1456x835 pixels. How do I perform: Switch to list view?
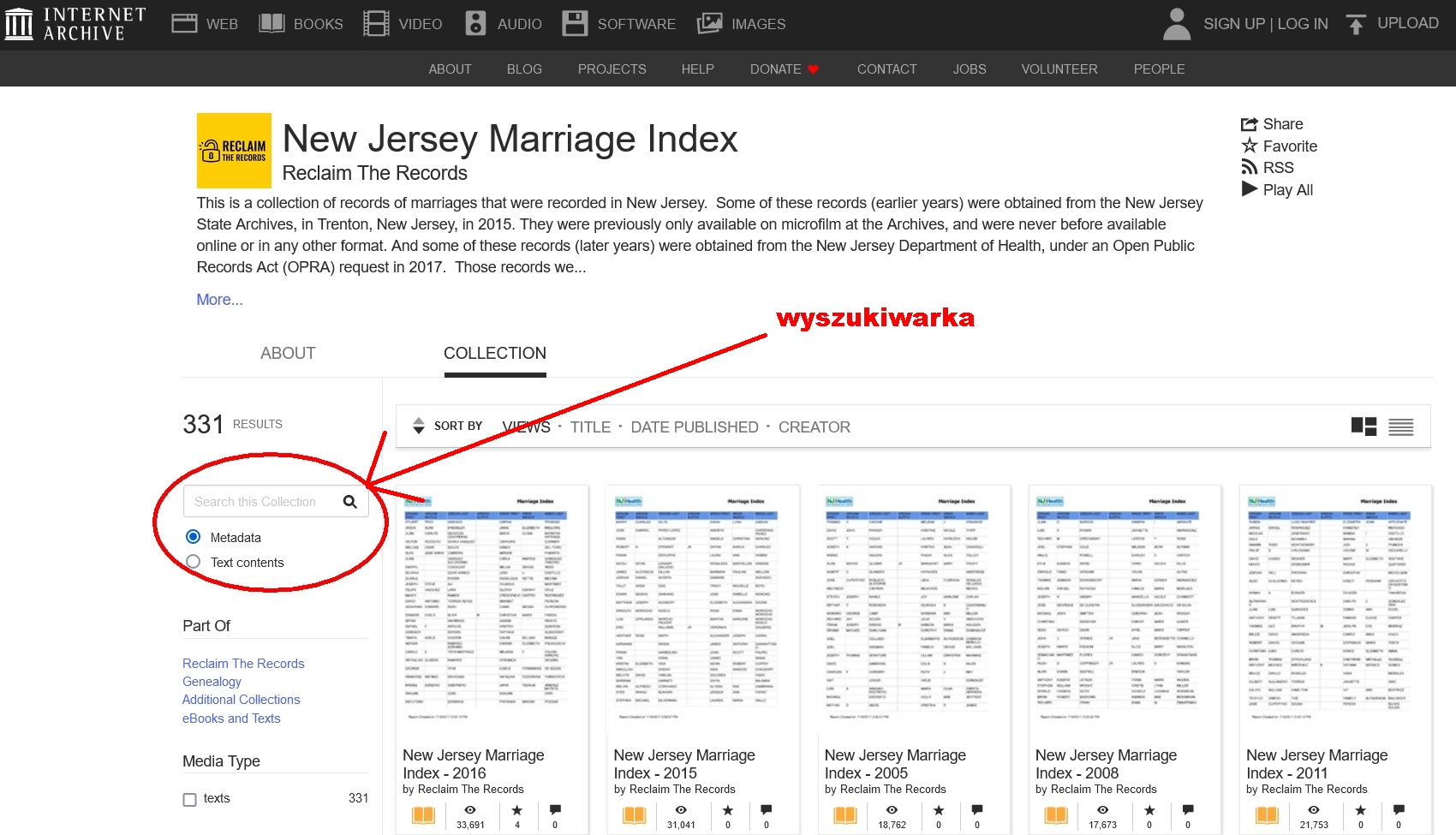click(1401, 426)
